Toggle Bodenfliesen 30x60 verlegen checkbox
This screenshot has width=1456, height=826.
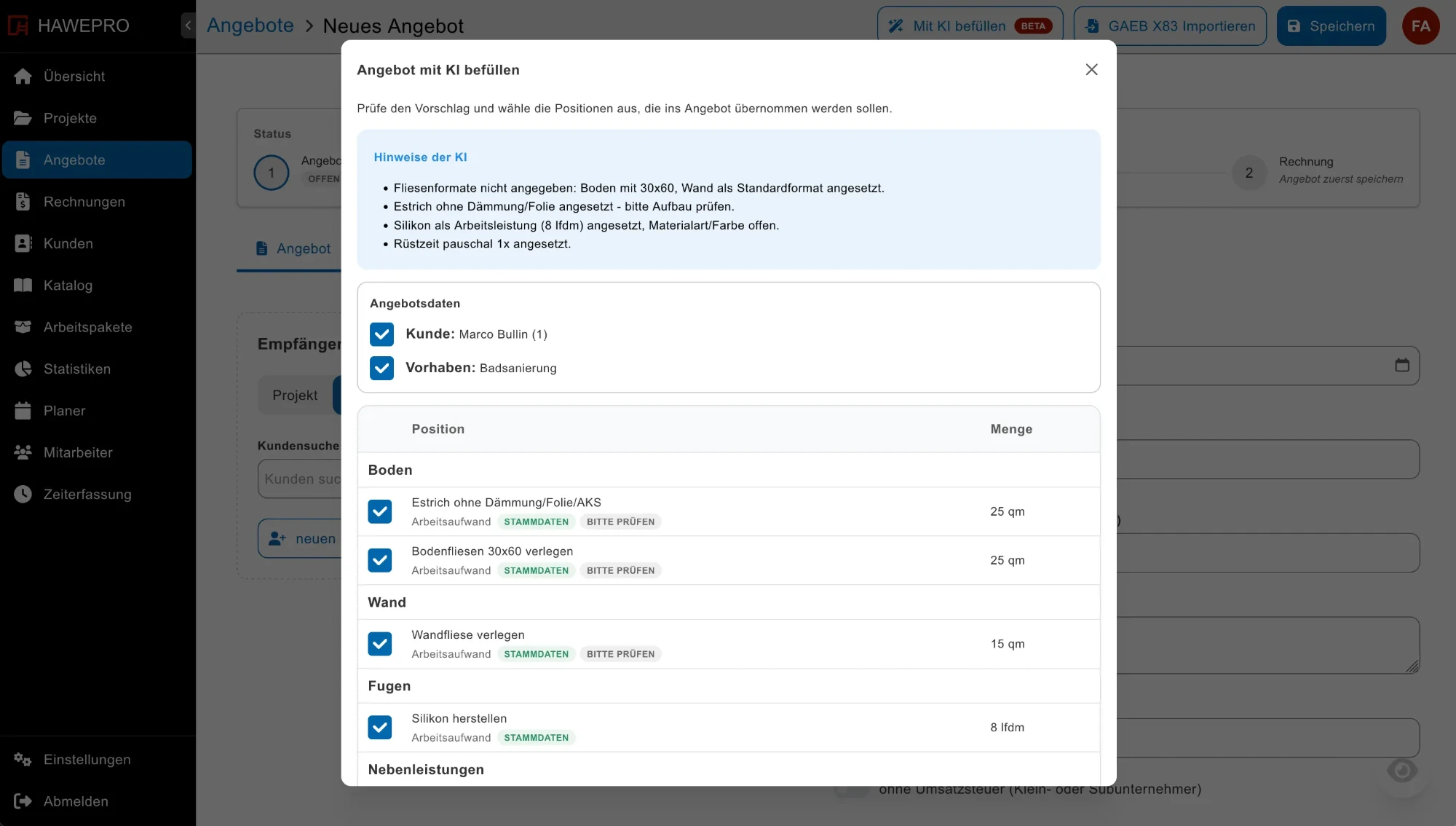380,560
